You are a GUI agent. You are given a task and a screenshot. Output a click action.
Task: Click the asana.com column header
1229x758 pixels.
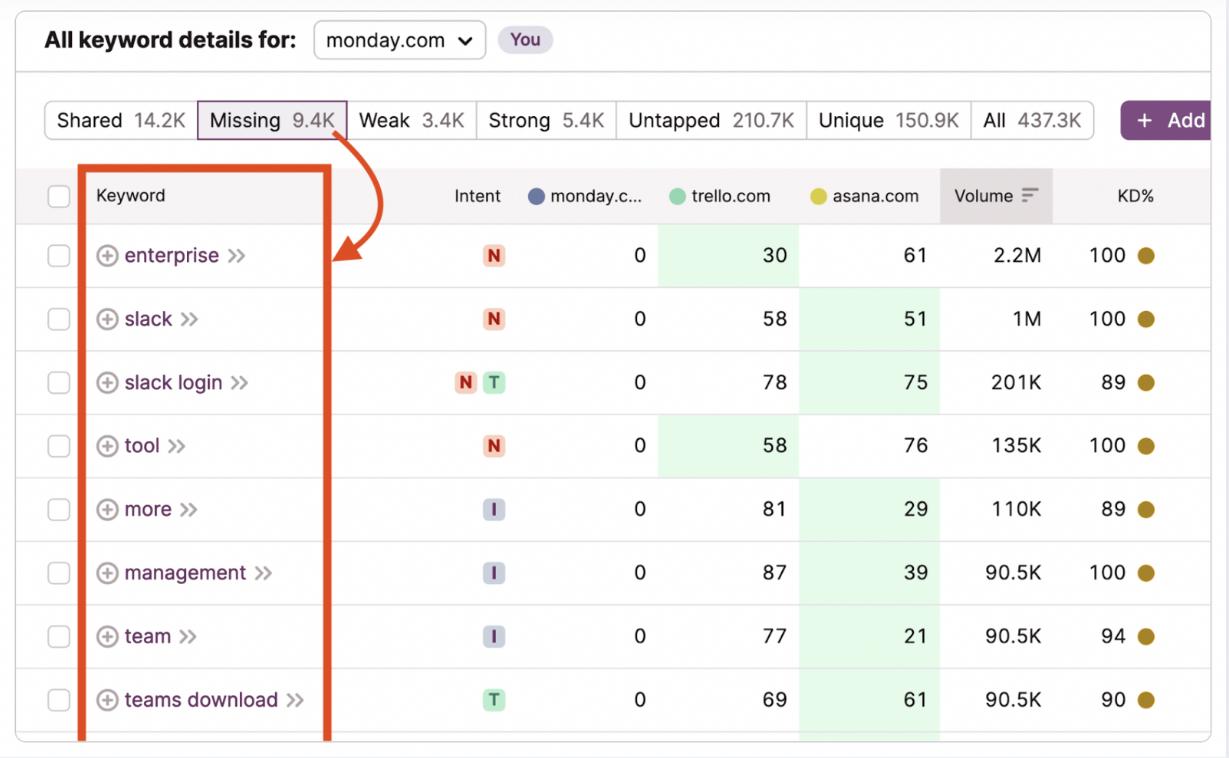[864, 196]
